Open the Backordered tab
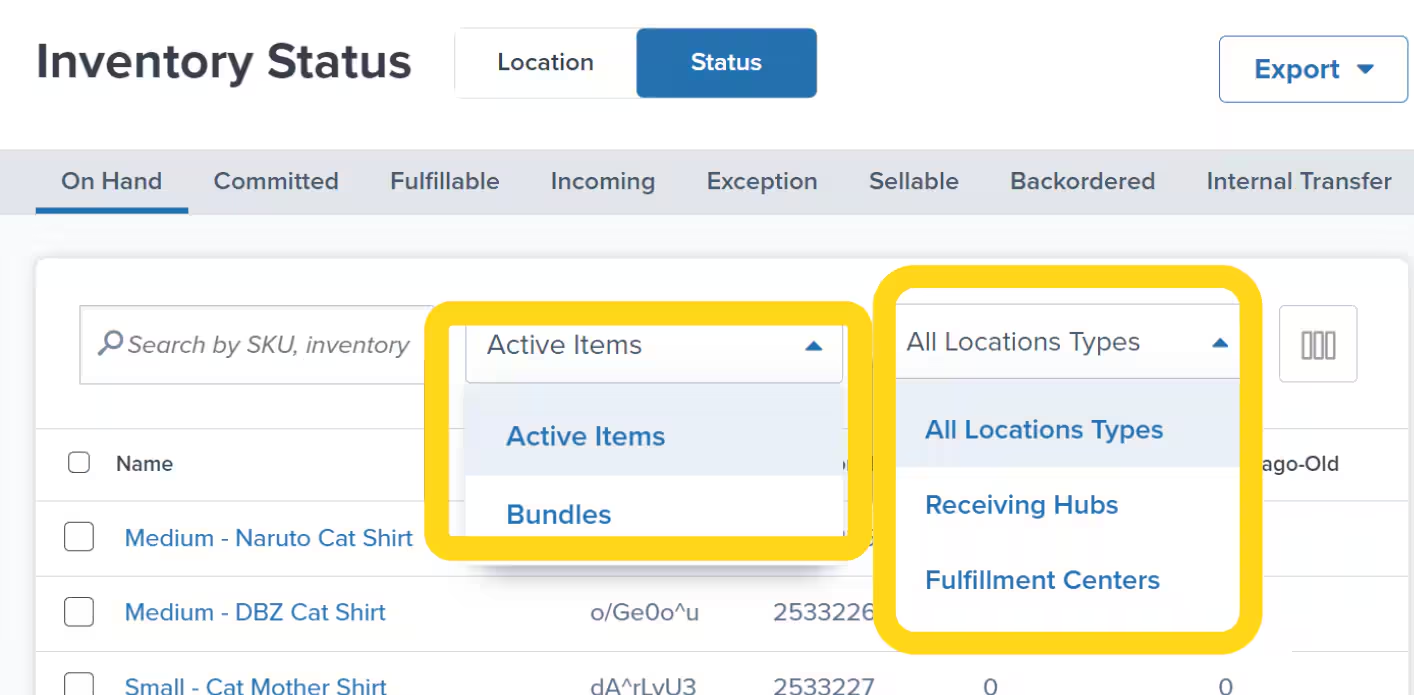The height and width of the screenshot is (695, 1414). tap(1082, 181)
